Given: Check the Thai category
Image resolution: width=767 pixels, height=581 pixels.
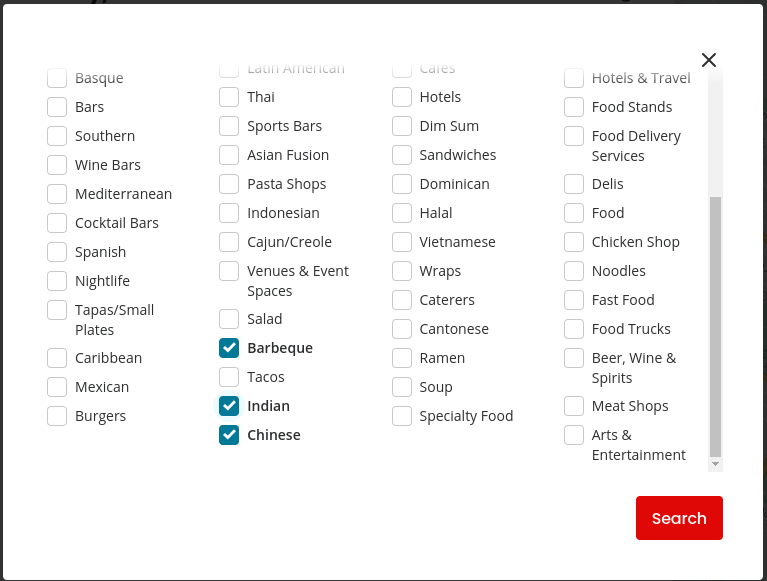Looking at the screenshot, I should (x=229, y=97).
